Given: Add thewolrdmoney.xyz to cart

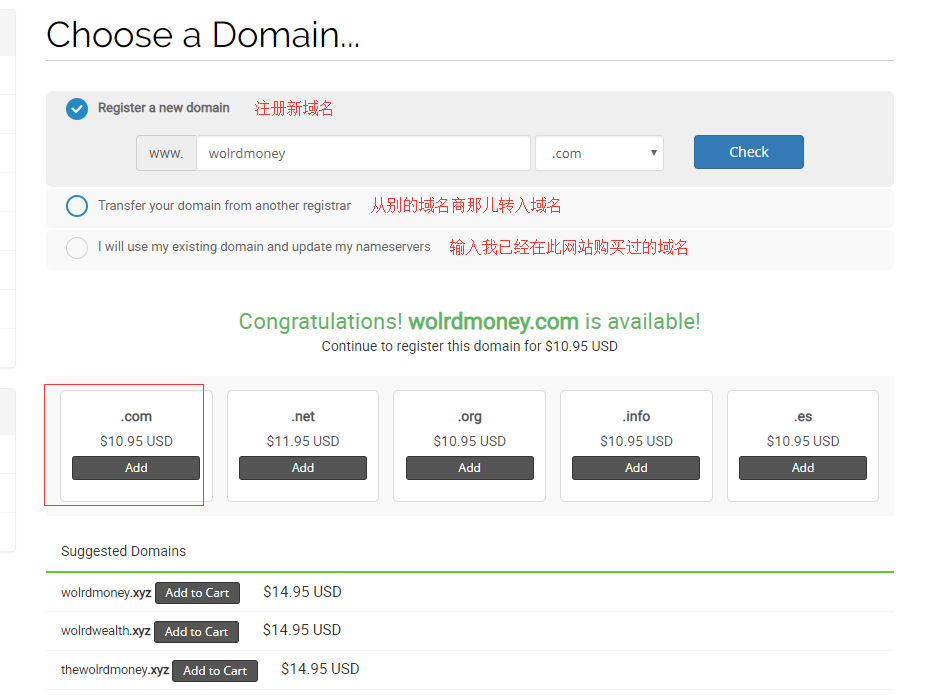Looking at the screenshot, I should [x=214, y=671].
